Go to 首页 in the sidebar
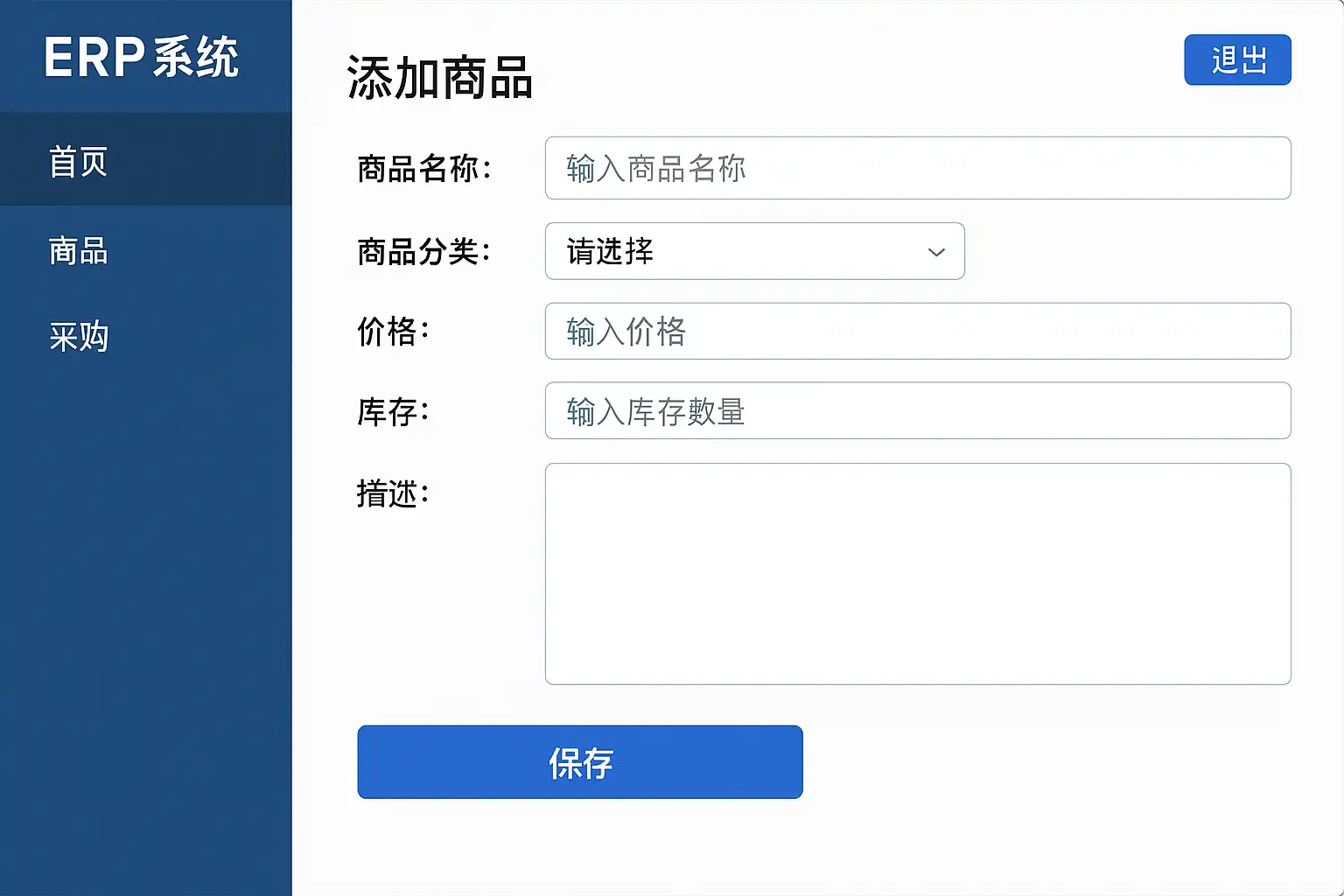Viewport: 1344px width, 896px height. [79, 162]
